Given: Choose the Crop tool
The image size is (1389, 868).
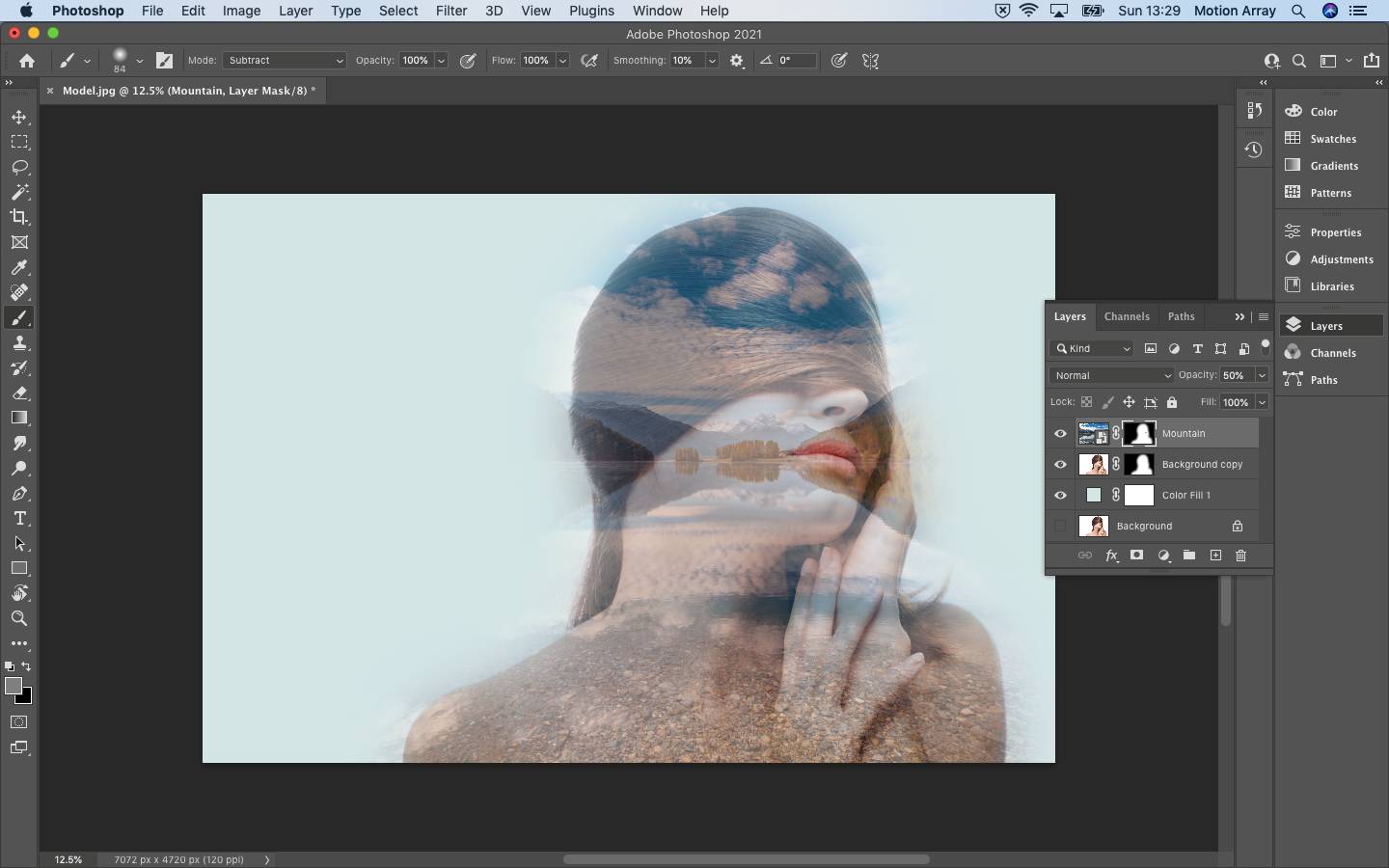Looking at the screenshot, I should [x=19, y=218].
